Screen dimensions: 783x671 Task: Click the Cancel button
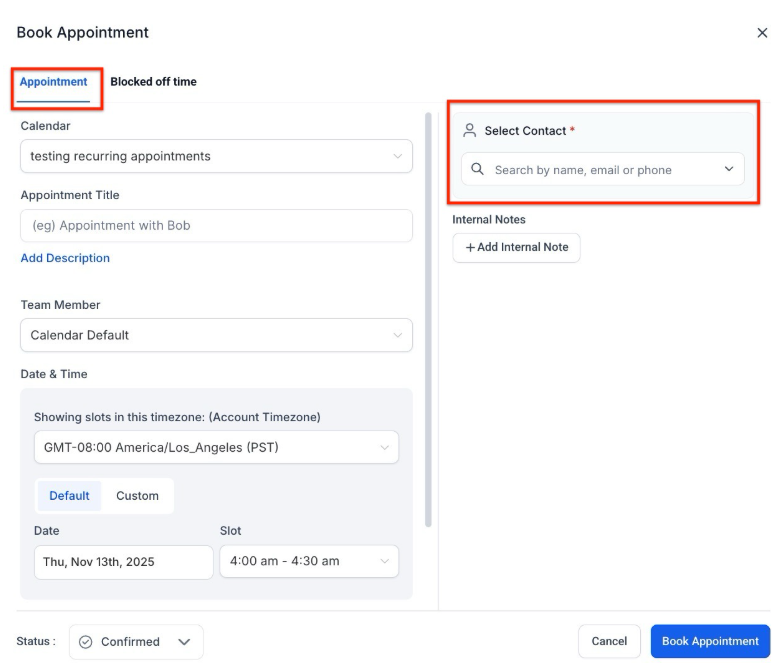[x=609, y=641]
